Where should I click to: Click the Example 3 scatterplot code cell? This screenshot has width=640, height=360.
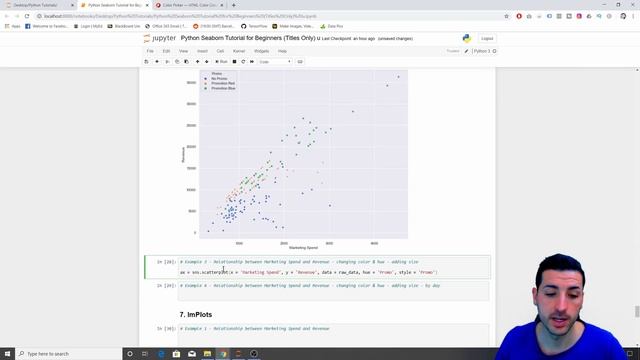point(334,267)
